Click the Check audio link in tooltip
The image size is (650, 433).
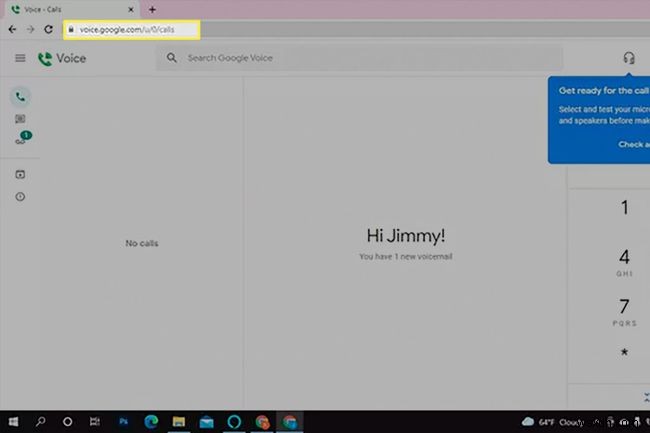click(634, 144)
